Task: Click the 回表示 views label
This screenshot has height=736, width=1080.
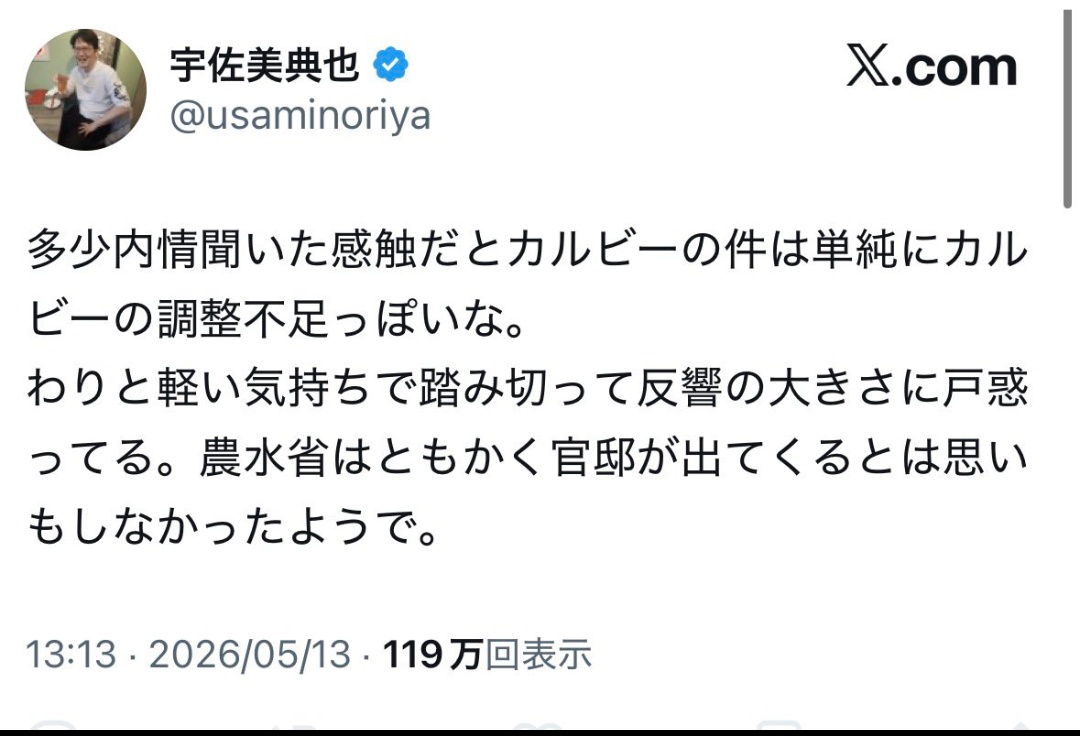Action: 539,654
